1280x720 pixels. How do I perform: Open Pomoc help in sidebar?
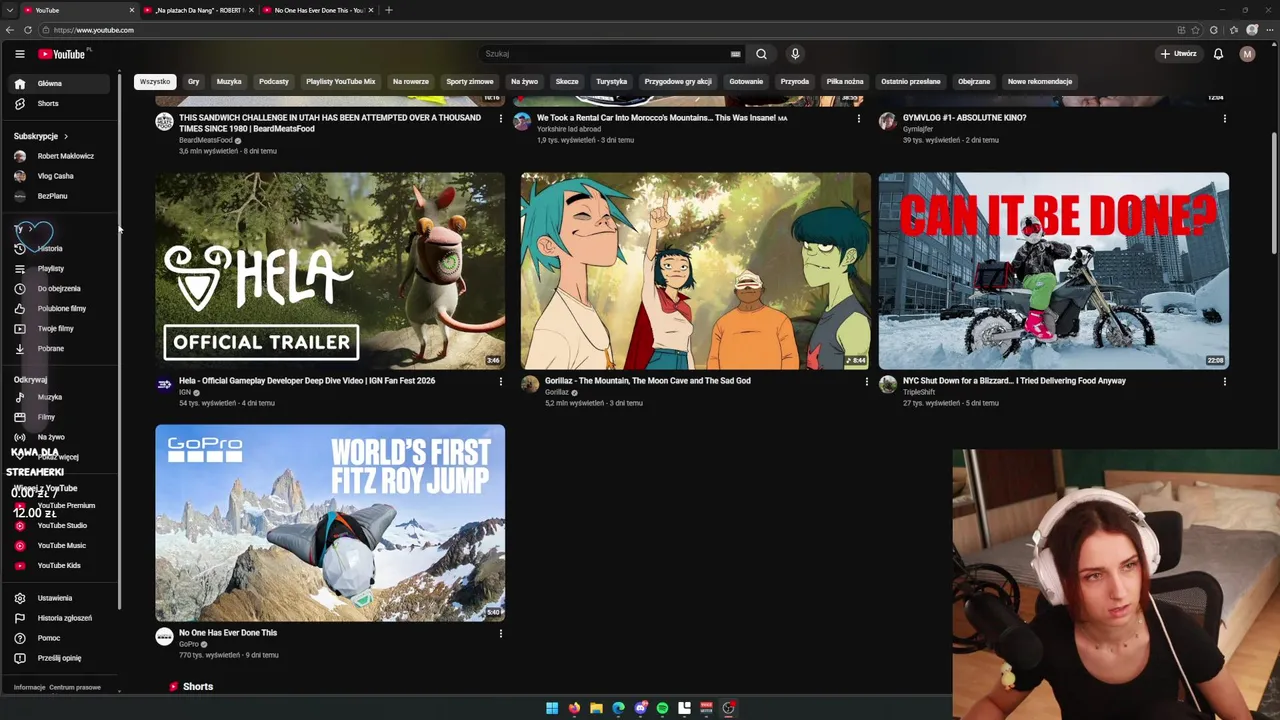tap(59, 638)
